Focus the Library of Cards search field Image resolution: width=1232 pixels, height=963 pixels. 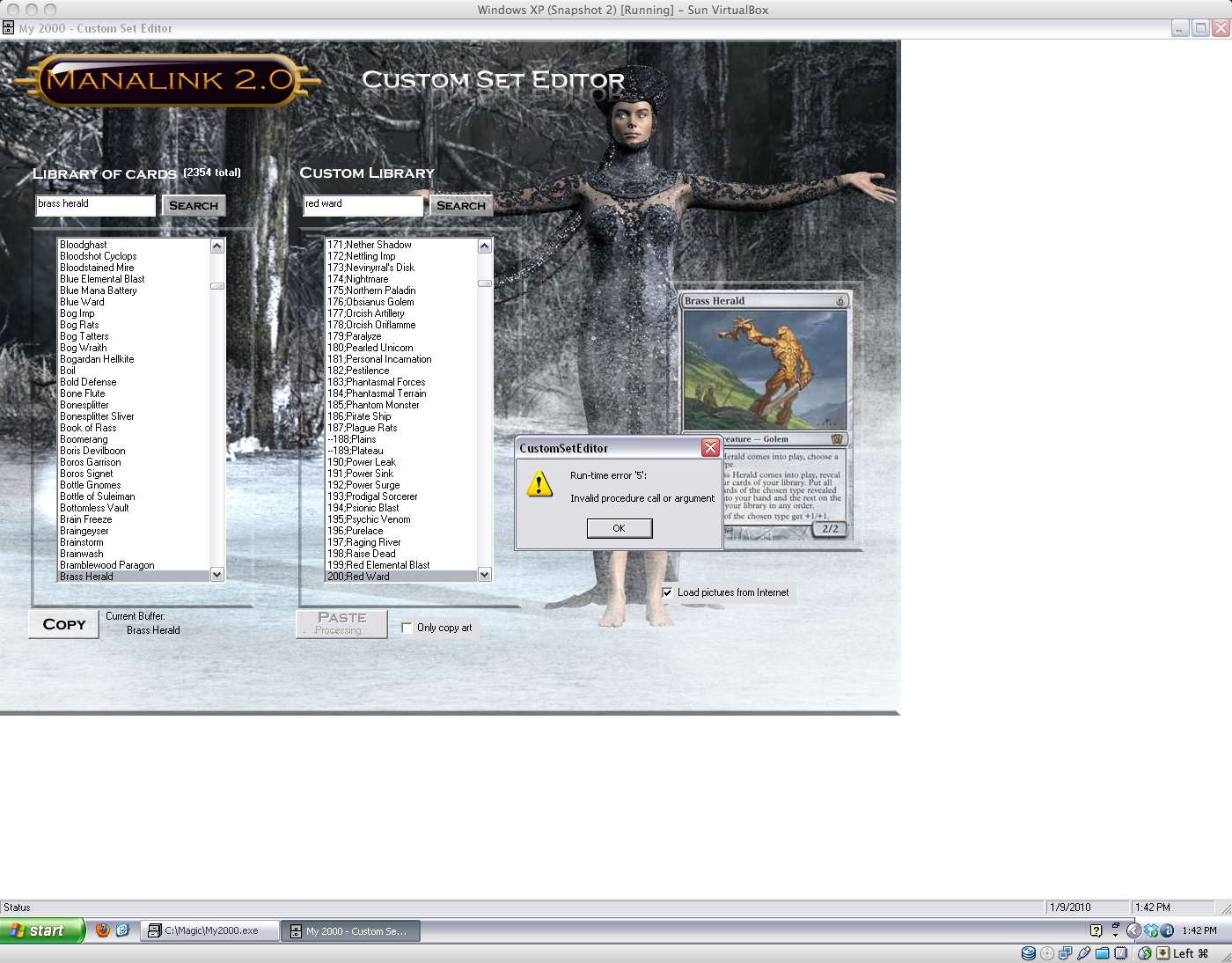(x=96, y=205)
